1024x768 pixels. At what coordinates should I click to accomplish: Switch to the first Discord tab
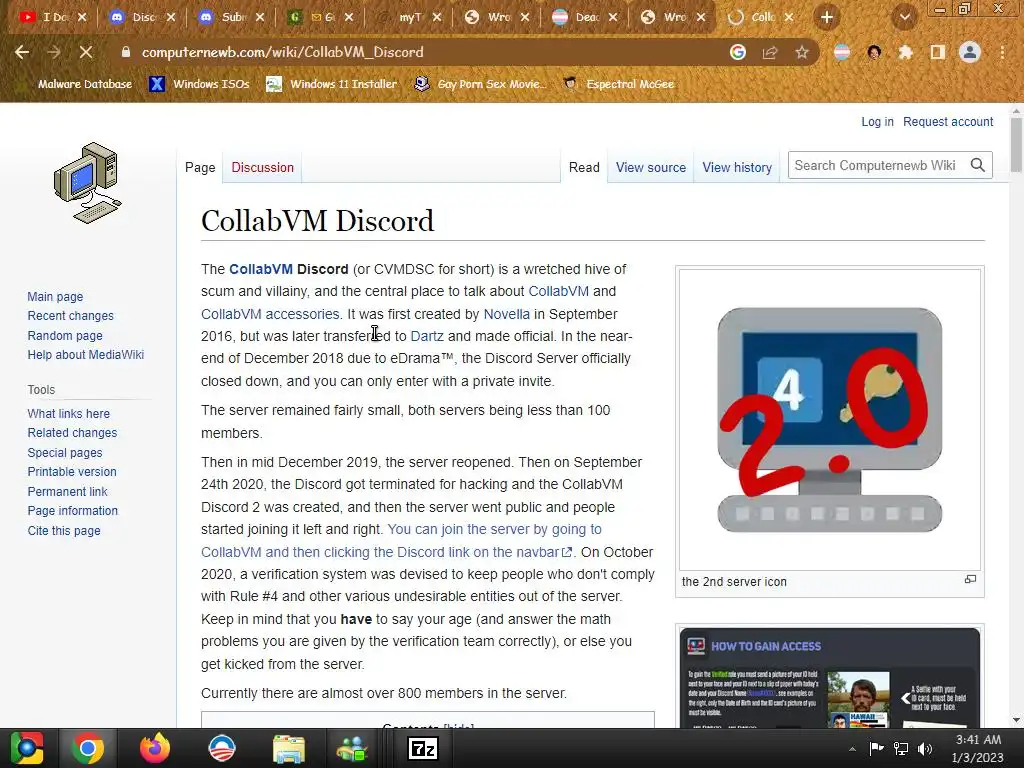coord(142,18)
